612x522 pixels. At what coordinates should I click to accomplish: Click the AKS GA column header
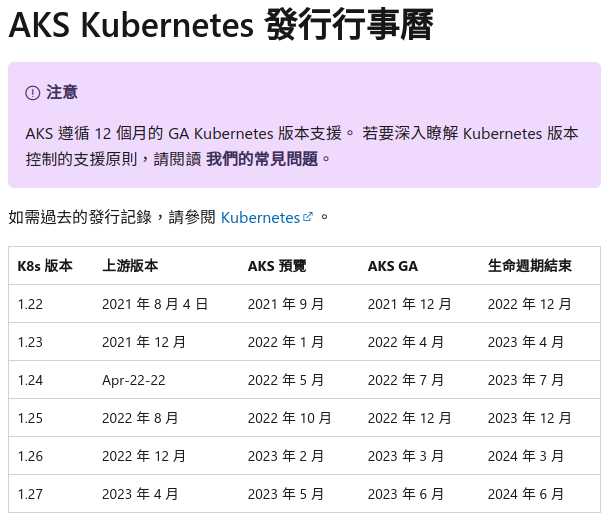tap(393, 266)
